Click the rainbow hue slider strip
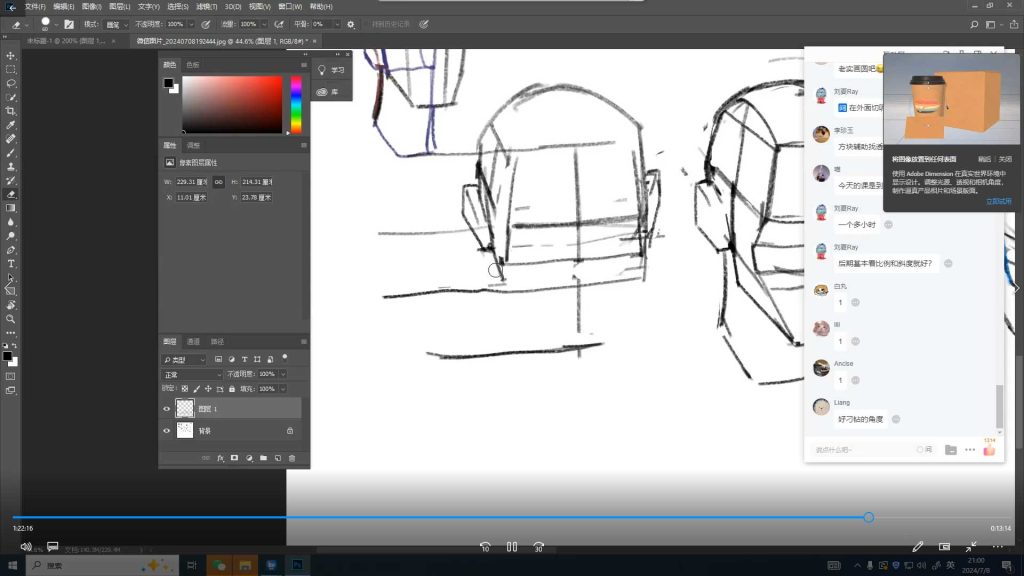The width and height of the screenshot is (1024, 576). (x=296, y=104)
